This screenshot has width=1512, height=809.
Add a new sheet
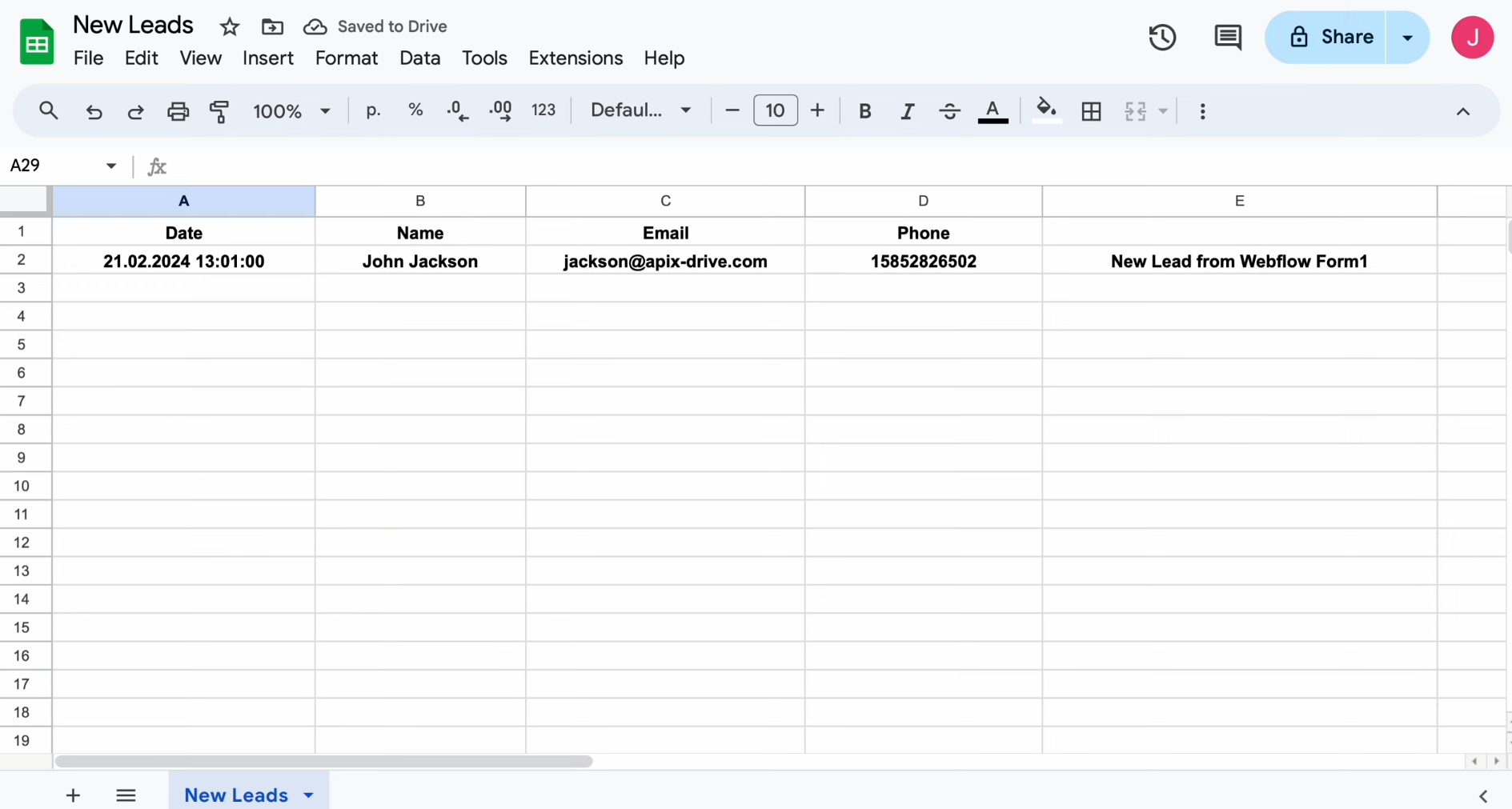[72, 795]
